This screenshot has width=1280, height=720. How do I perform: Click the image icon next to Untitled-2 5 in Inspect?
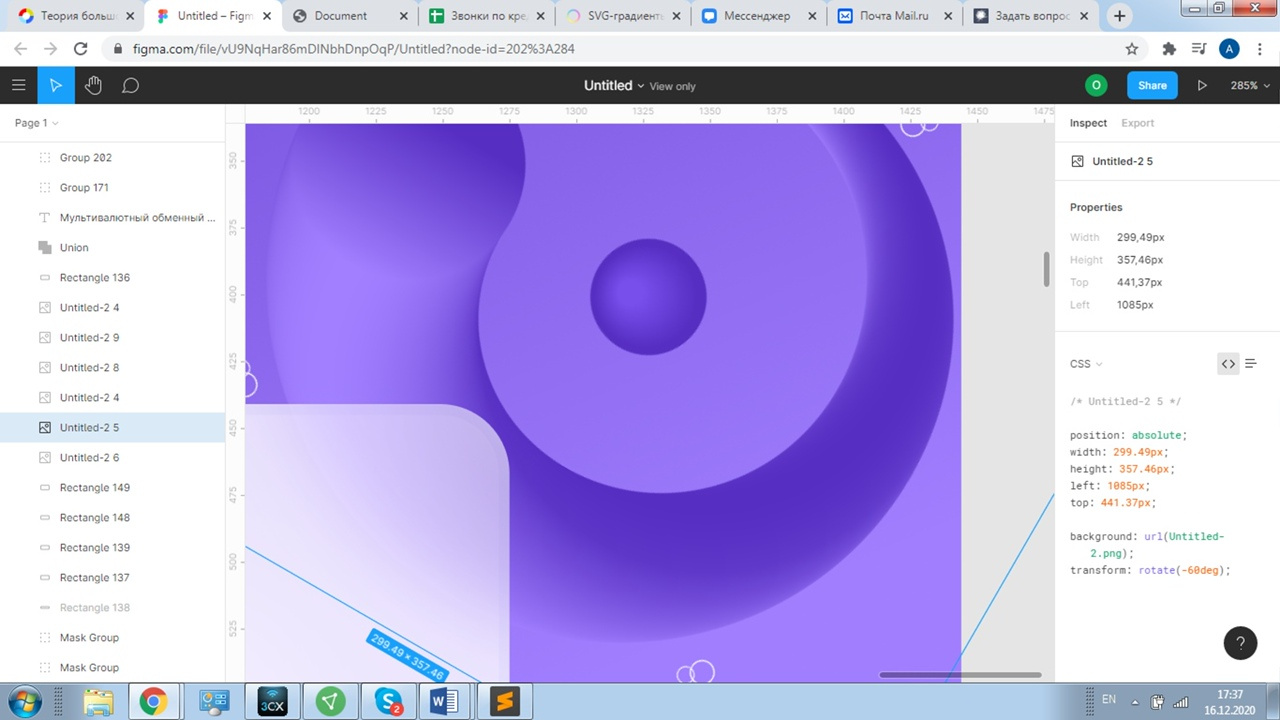tap(1077, 161)
